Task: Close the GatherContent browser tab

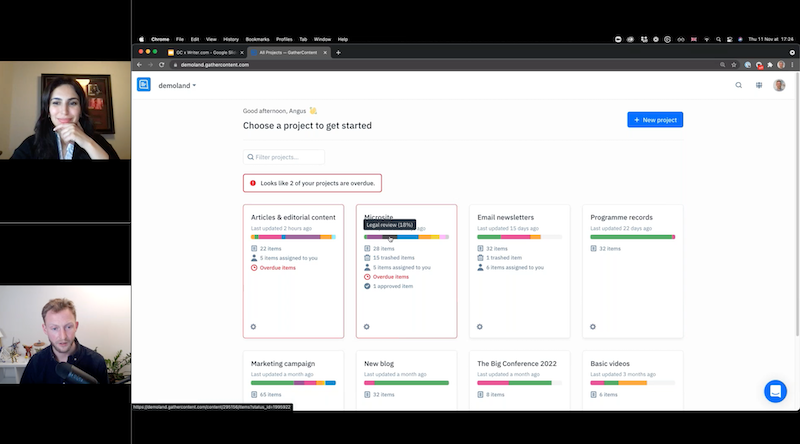Action: click(x=325, y=53)
